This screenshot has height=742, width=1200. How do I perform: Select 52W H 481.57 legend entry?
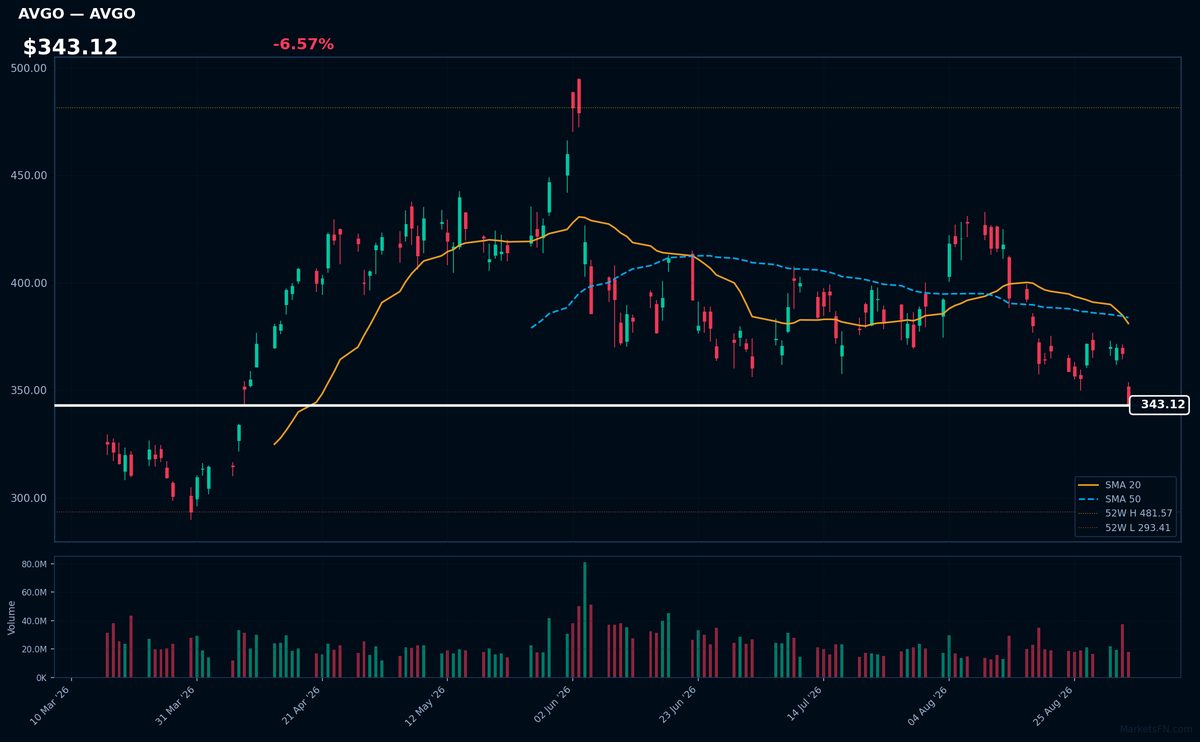click(x=1125, y=513)
